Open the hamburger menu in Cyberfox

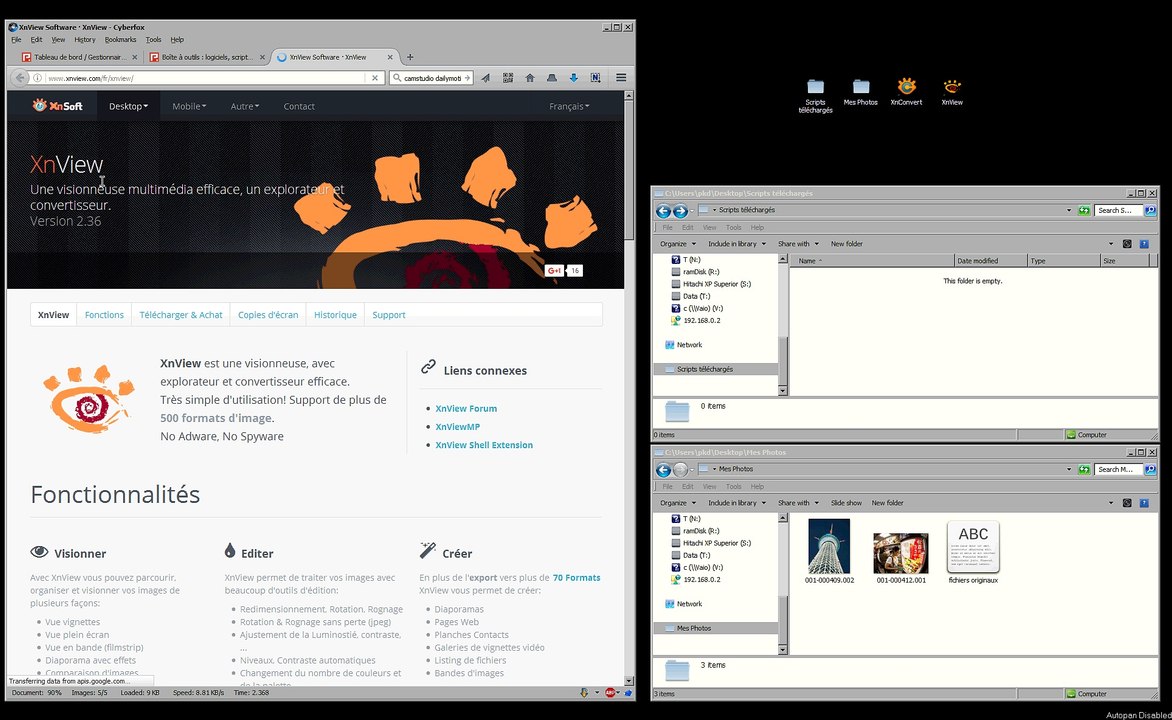pyautogui.click(x=621, y=78)
